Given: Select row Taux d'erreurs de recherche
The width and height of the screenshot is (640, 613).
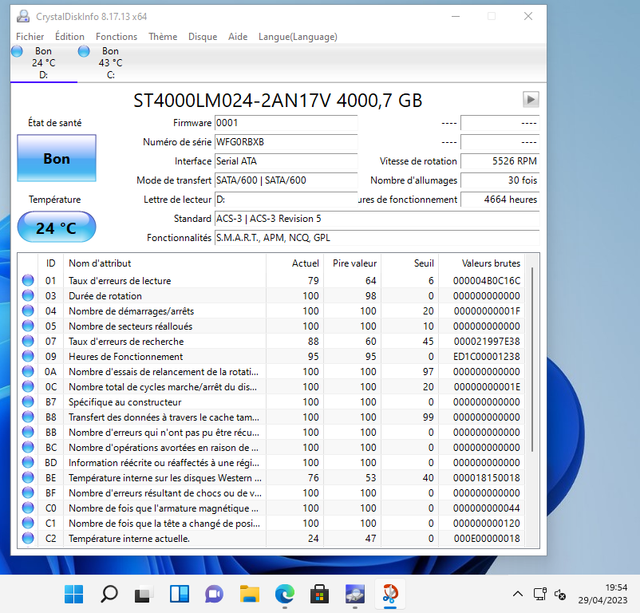Looking at the screenshot, I should click(271, 341).
